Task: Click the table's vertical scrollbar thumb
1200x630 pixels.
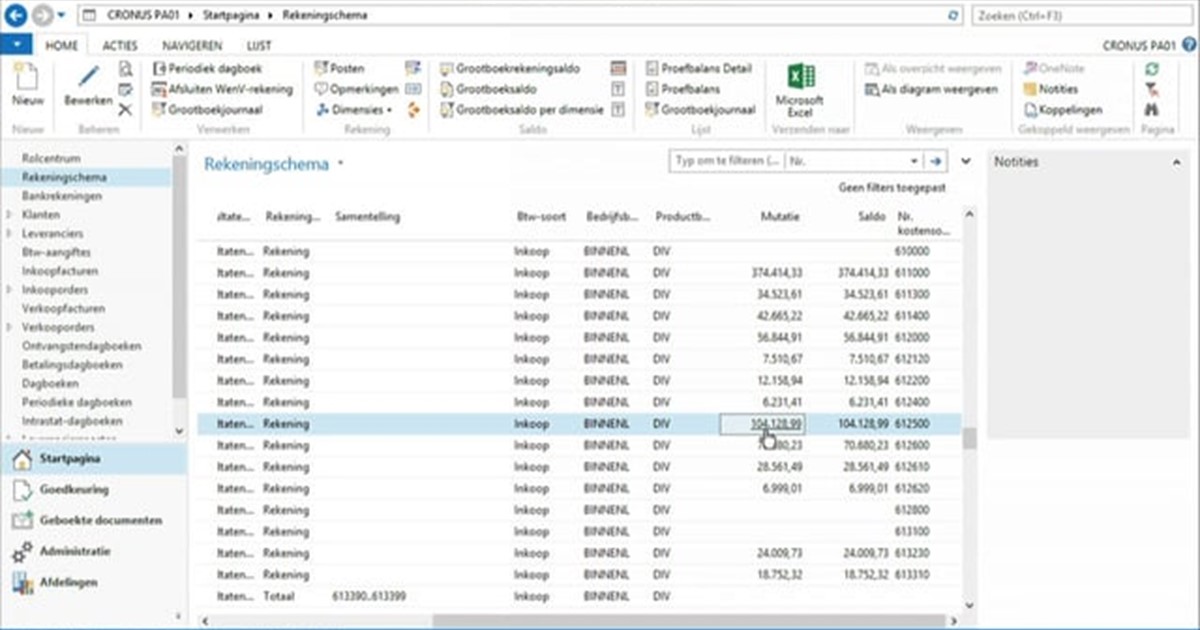Action: click(968, 439)
